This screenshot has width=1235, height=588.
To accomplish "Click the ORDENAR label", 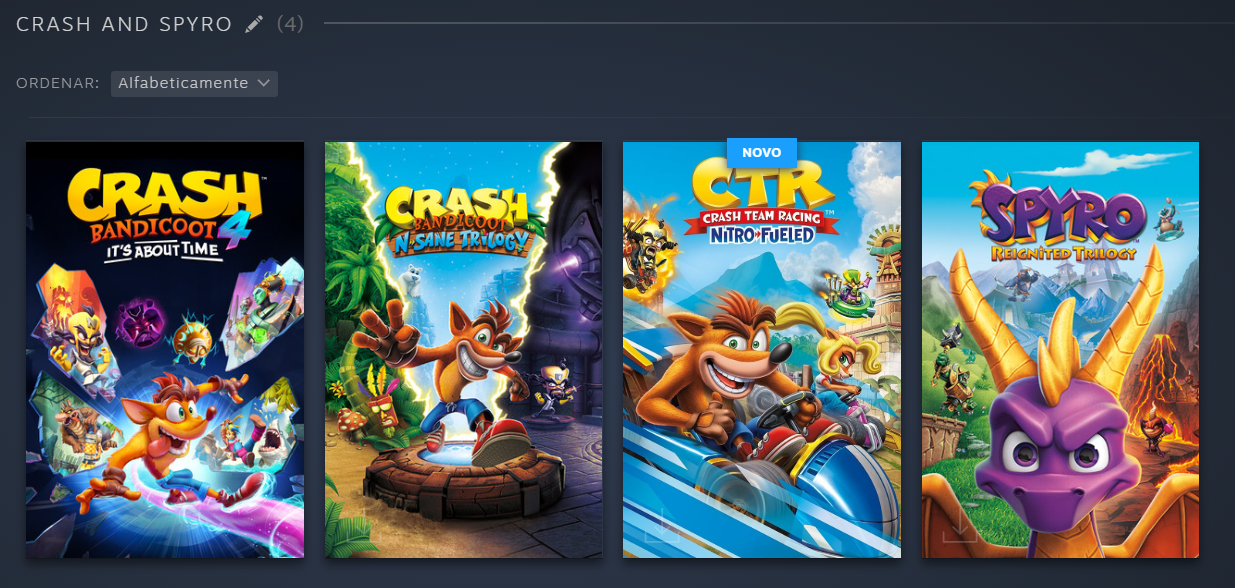I will (58, 83).
